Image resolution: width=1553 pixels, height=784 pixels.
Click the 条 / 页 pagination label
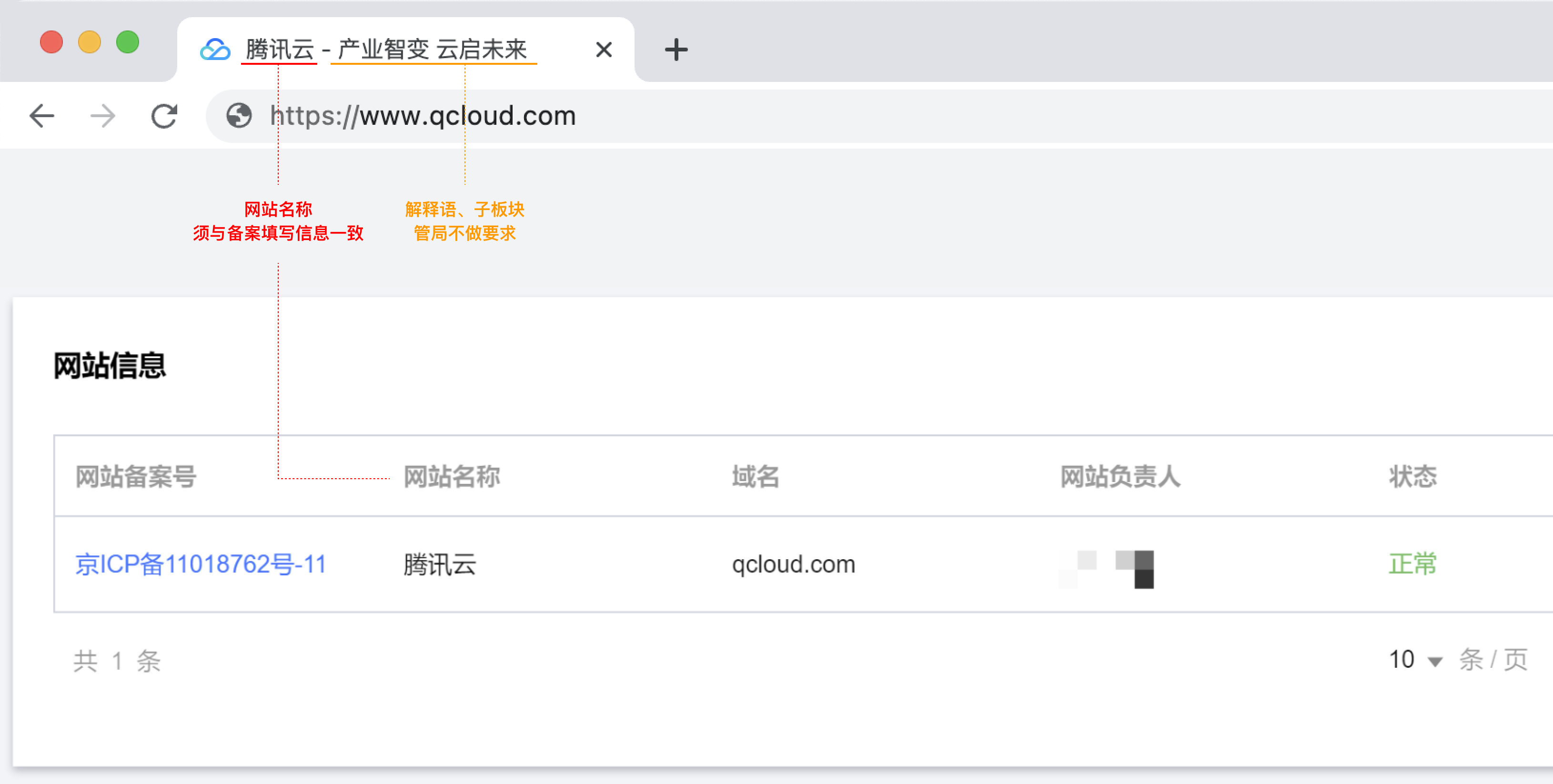[1492, 660]
